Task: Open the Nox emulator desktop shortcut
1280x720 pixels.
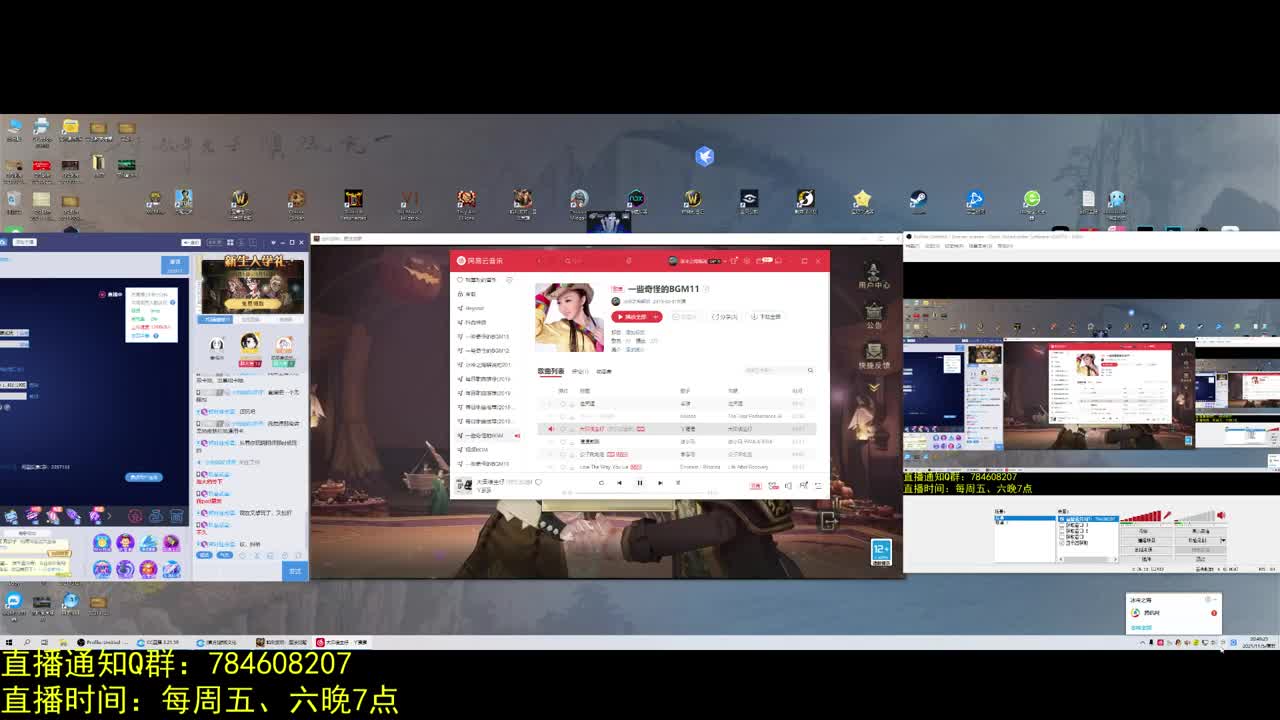Action: click(x=635, y=201)
